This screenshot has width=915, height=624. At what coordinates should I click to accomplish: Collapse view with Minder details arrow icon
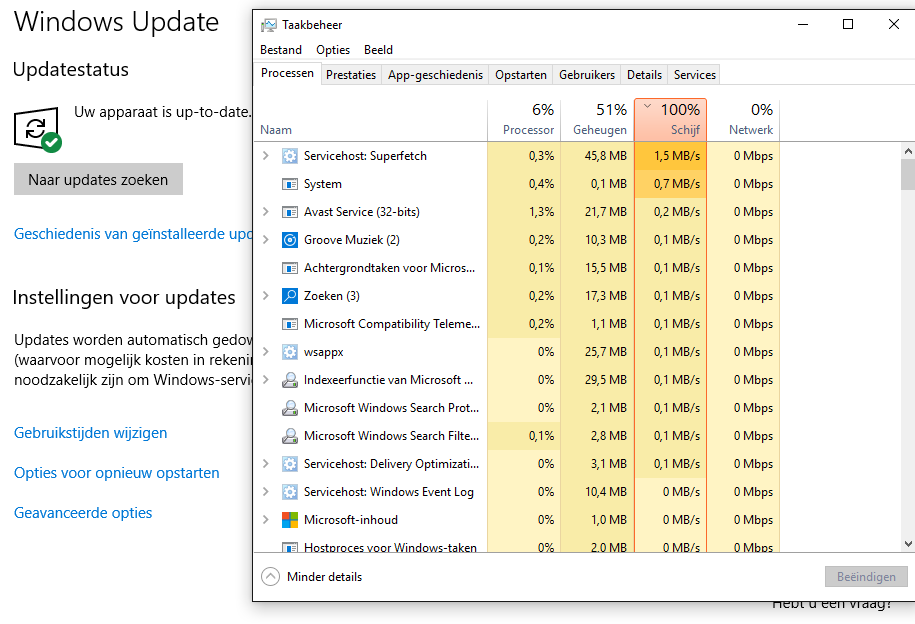(270, 577)
